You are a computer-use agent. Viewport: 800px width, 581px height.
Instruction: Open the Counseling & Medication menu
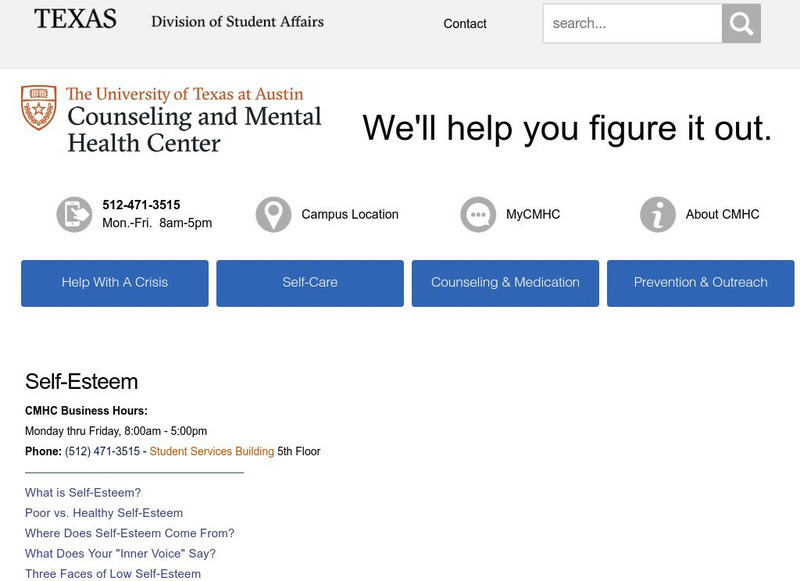(x=506, y=283)
